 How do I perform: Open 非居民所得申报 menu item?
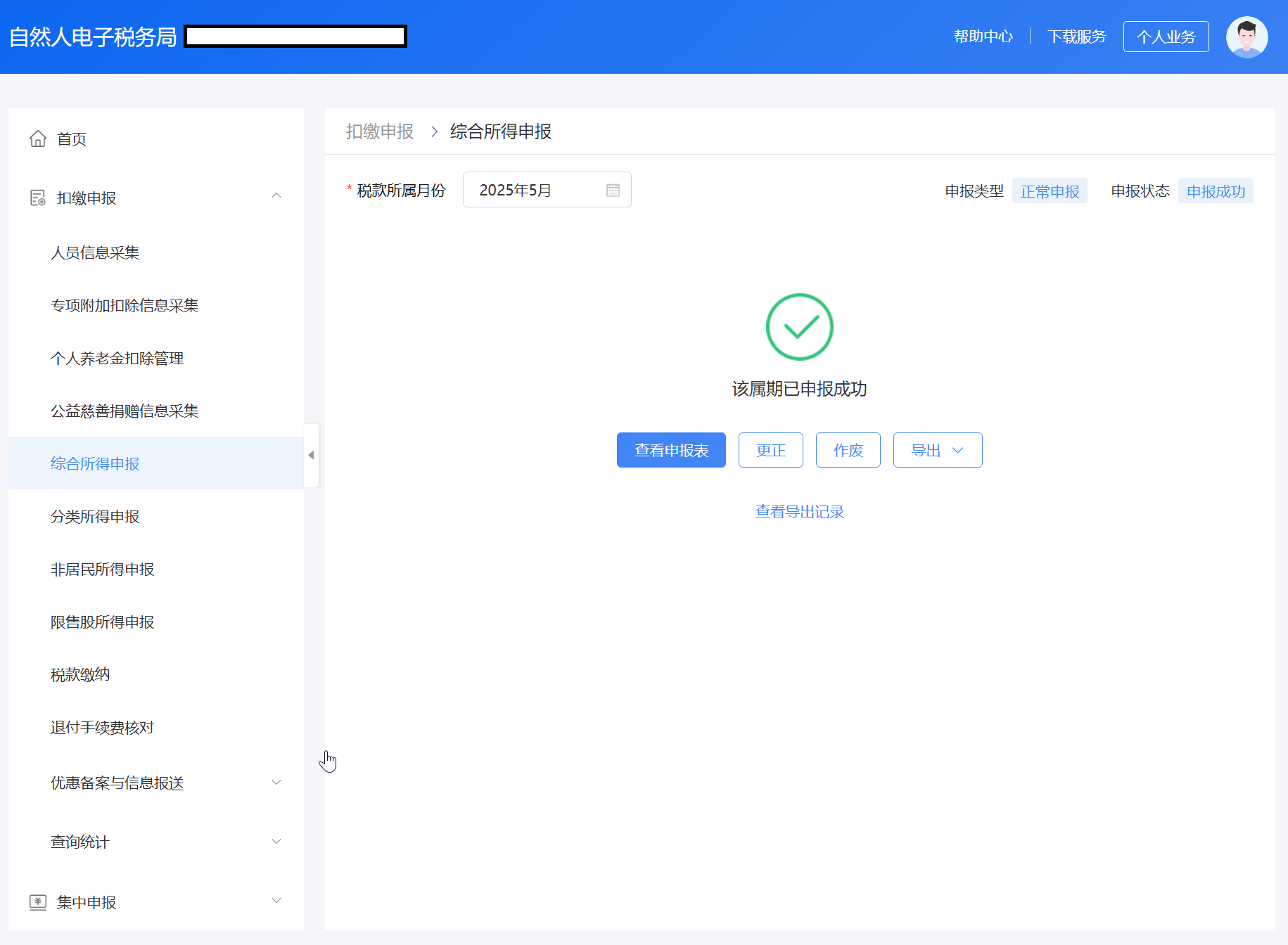pyautogui.click(x=102, y=569)
